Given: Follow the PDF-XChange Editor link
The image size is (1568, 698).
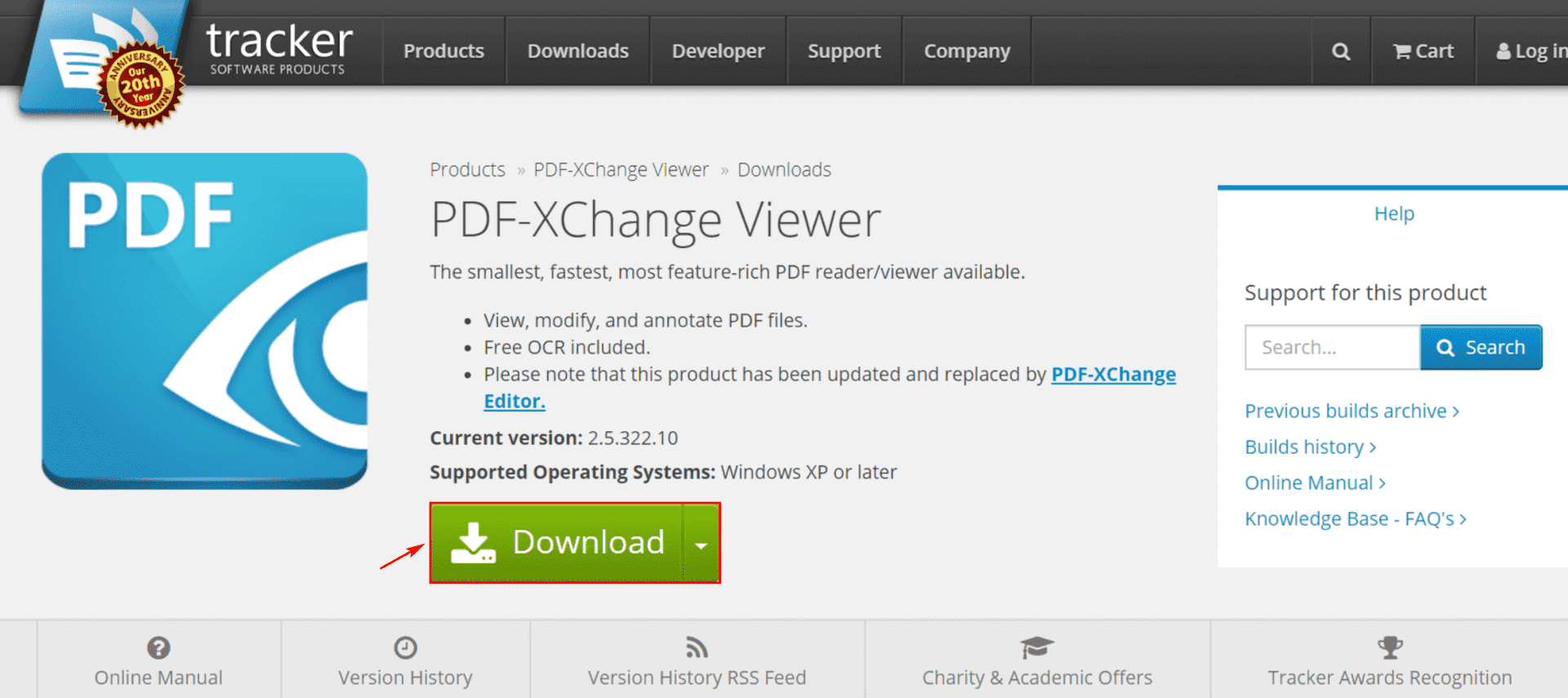Looking at the screenshot, I should (x=1112, y=375).
